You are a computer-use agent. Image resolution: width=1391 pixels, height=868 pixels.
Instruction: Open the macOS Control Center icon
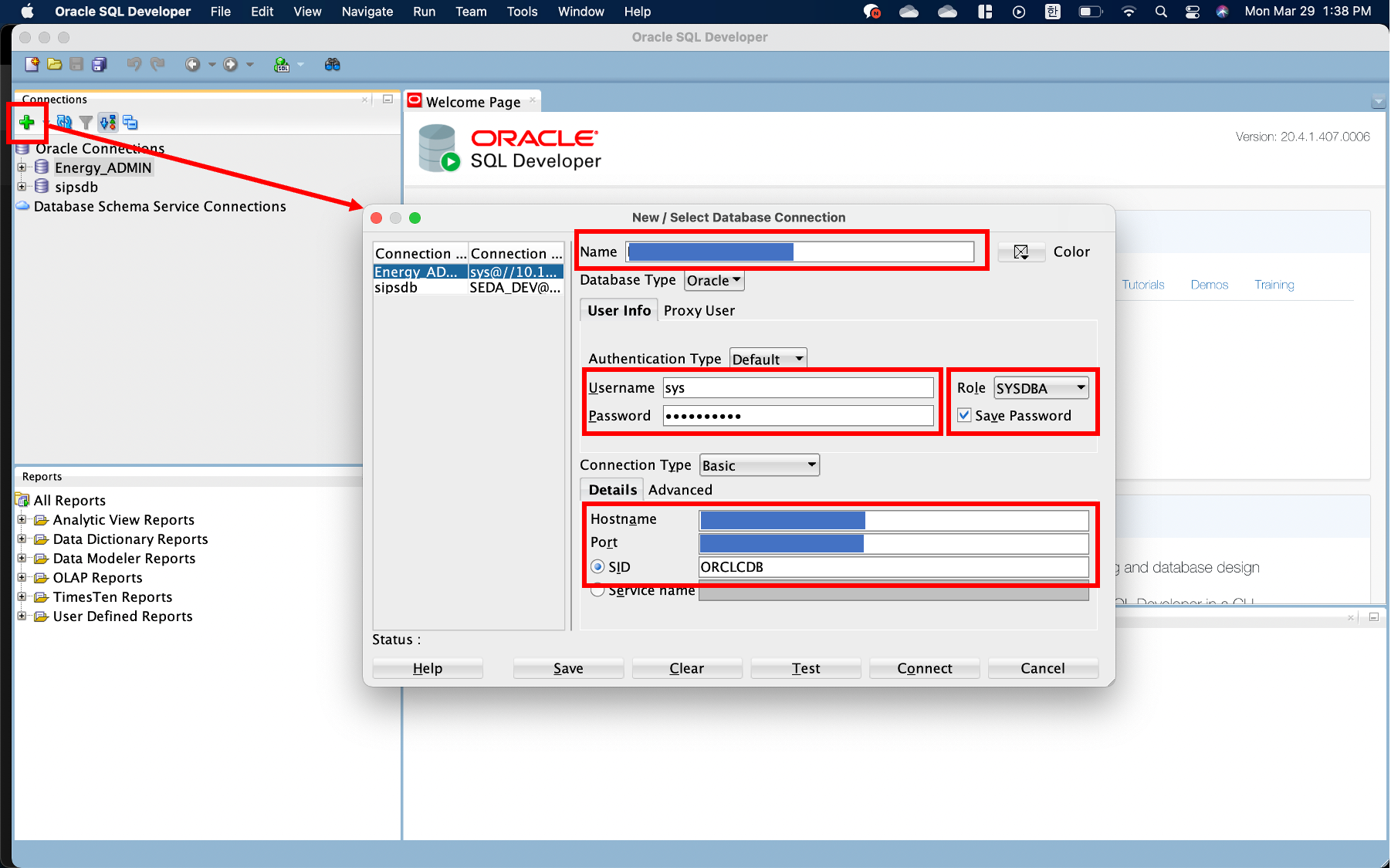pos(1193,12)
